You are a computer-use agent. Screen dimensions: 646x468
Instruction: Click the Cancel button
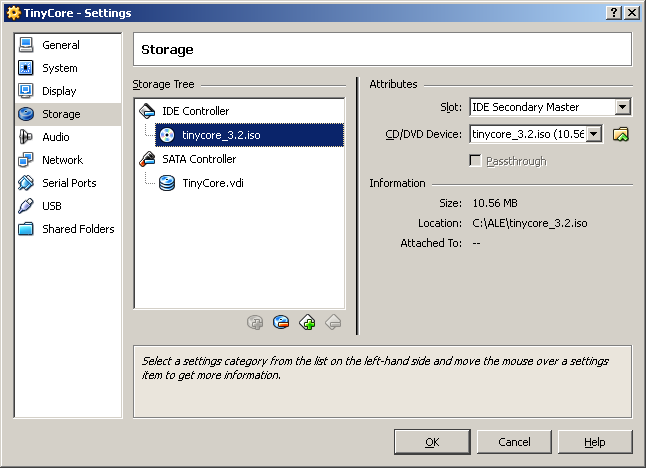tap(514, 442)
